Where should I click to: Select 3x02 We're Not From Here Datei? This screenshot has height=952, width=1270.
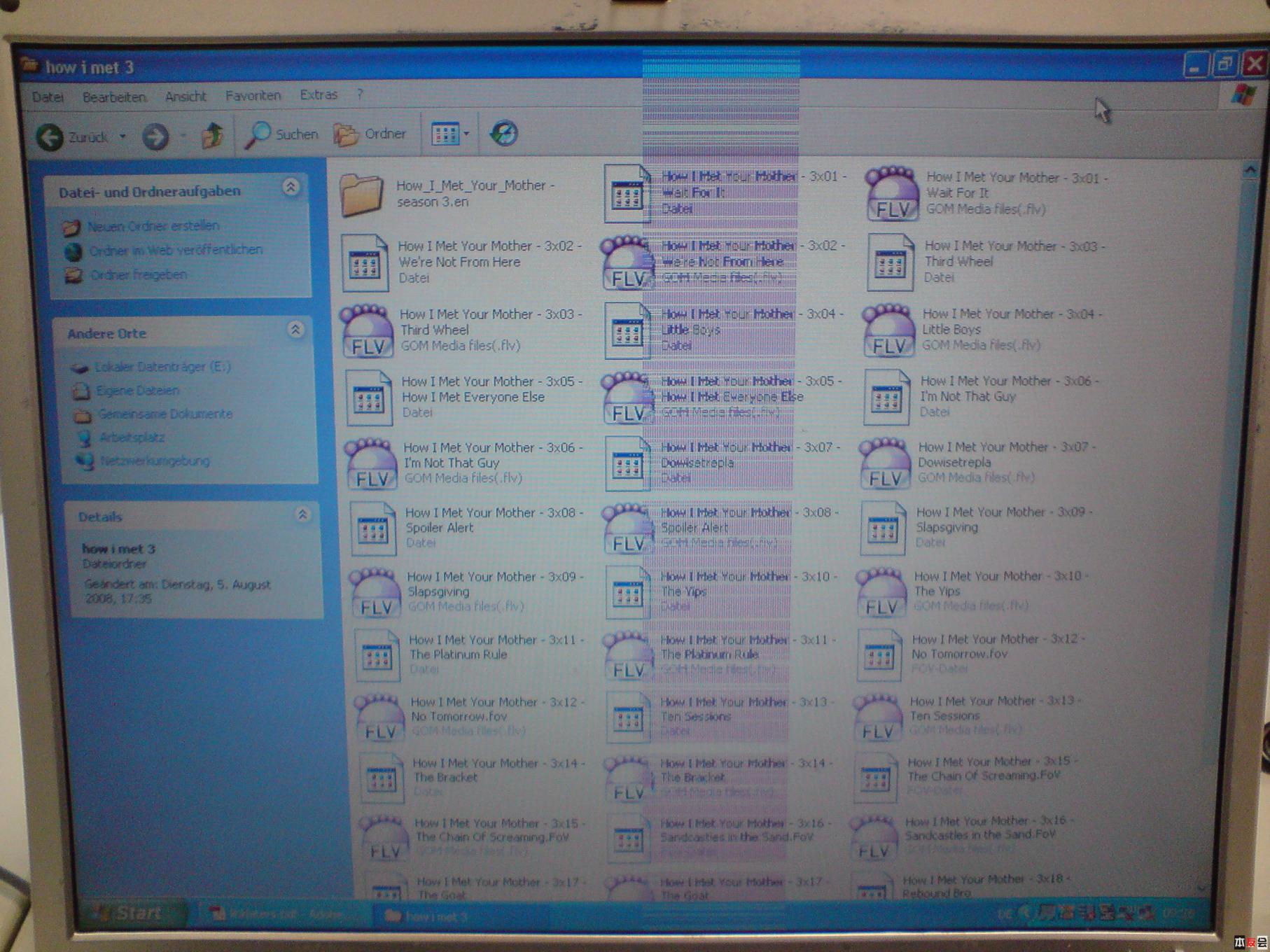pyautogui.click(x=462, y=262)
